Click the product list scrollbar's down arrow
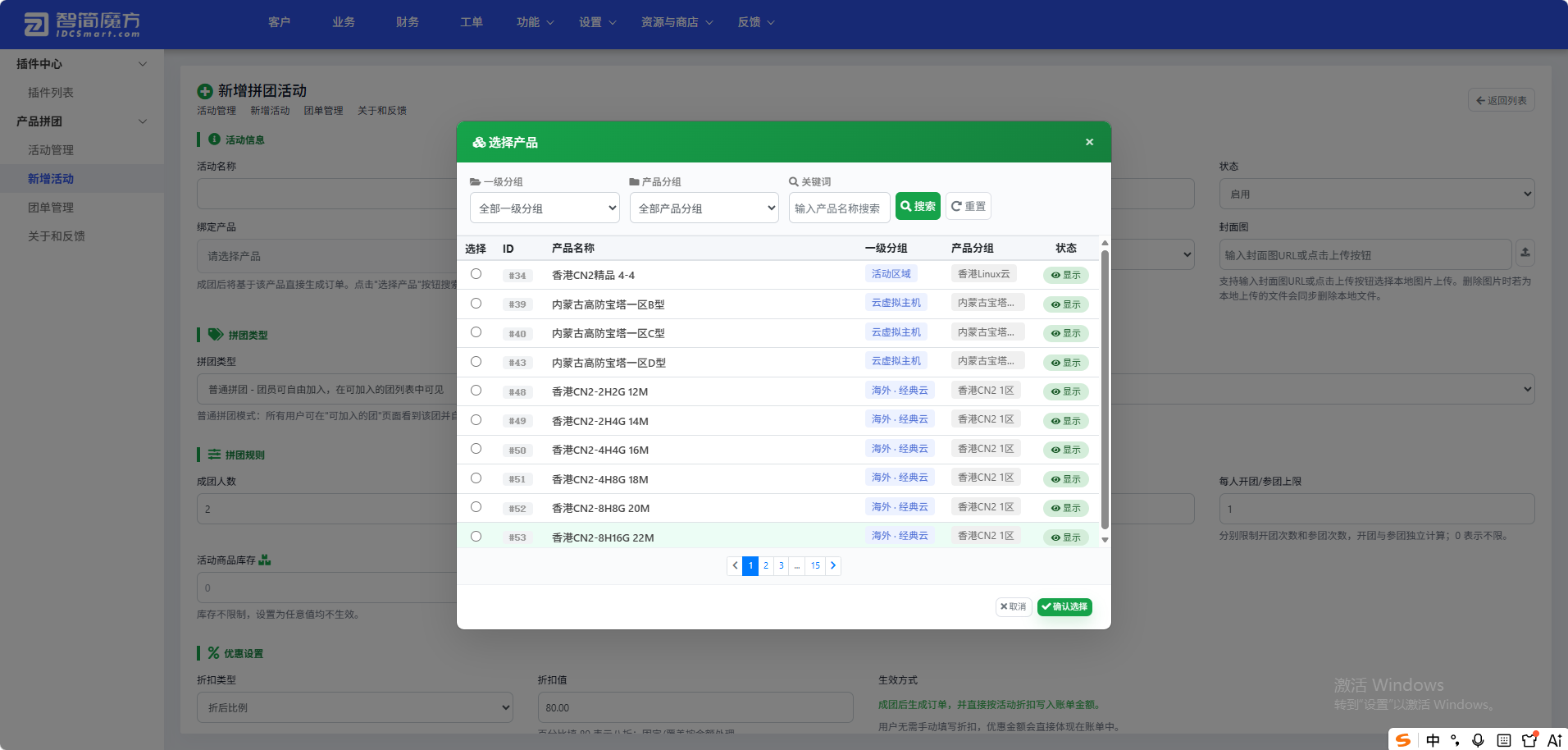1568x750 pixels. (1105, 540)
